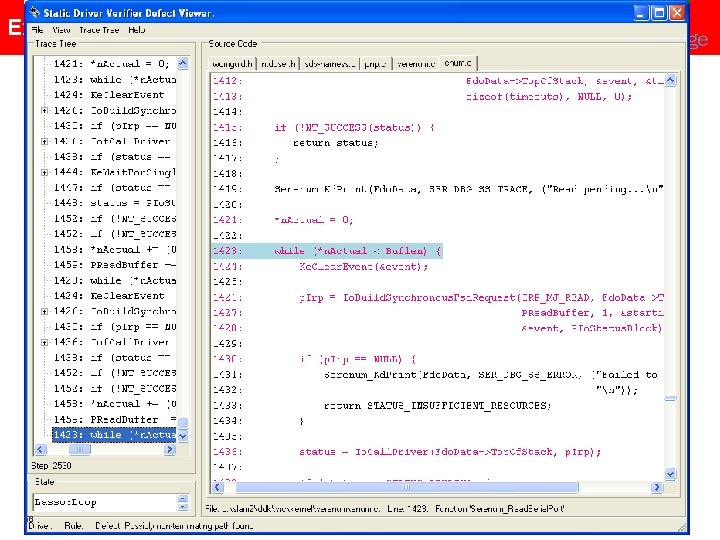
Task: Click source line 1413 sizeof(timeouts), NULL, 0
Action: pos(549,97)
